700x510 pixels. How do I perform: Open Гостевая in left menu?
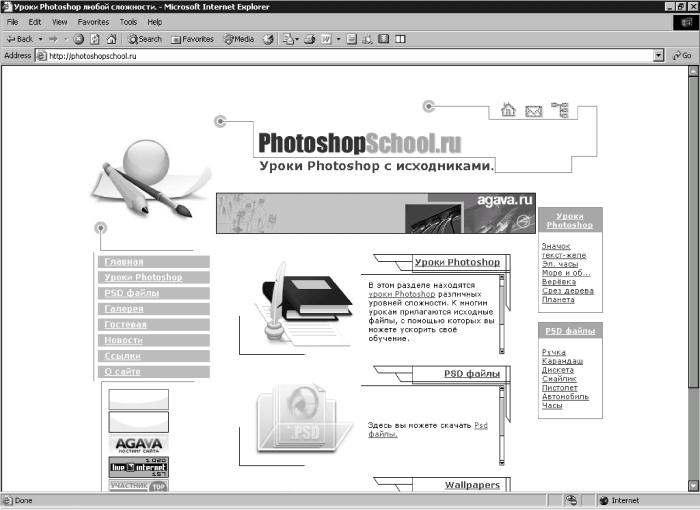pyautogui.click(x=154, y=325)
